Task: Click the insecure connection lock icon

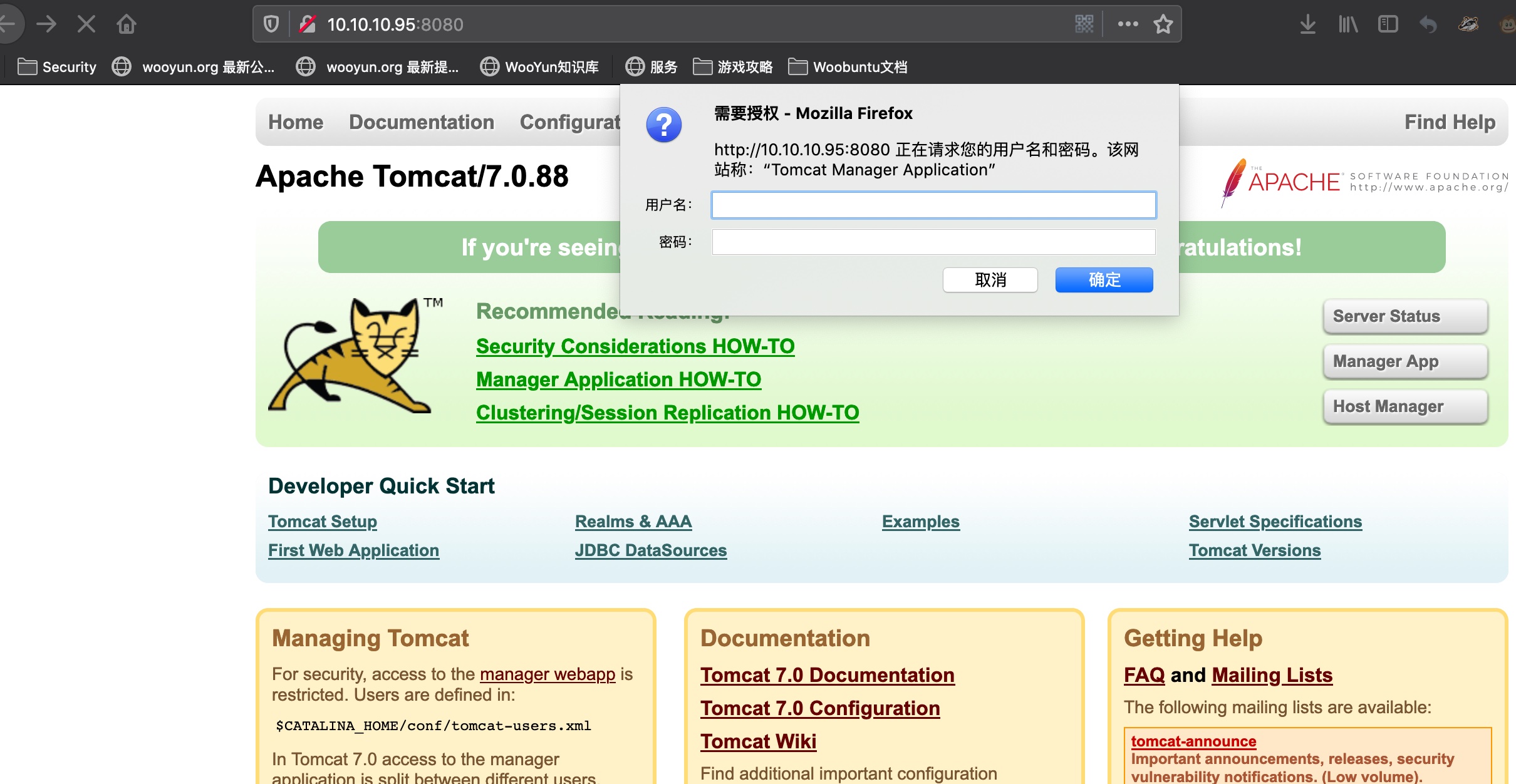Action: click(x=307, y=24)
